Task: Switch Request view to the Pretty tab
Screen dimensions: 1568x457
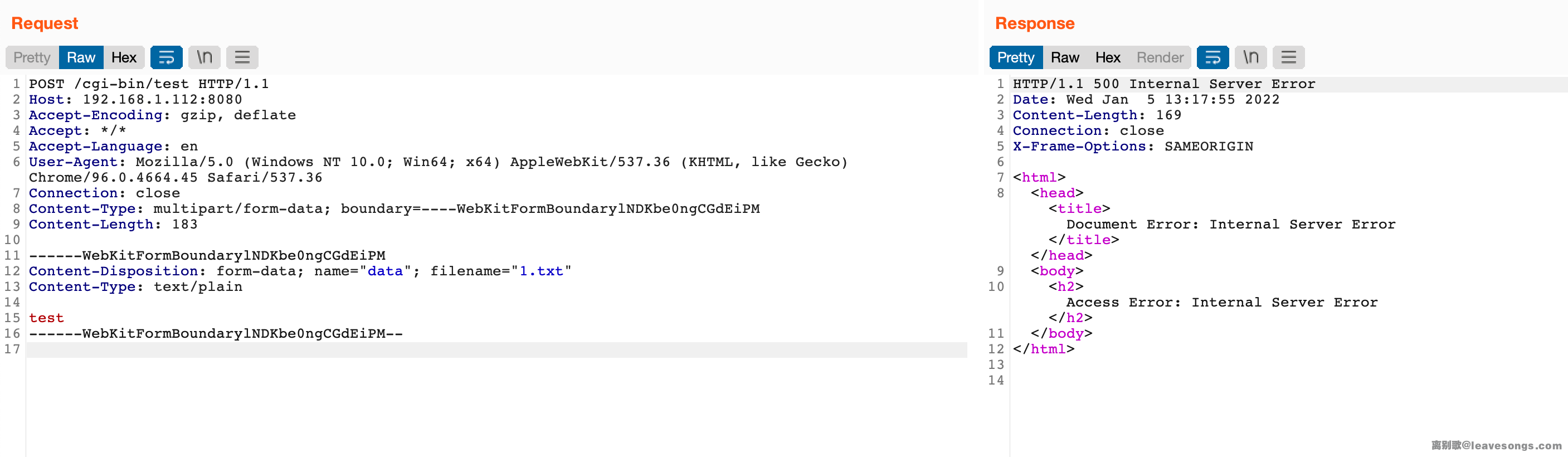Action: [32, 57]
